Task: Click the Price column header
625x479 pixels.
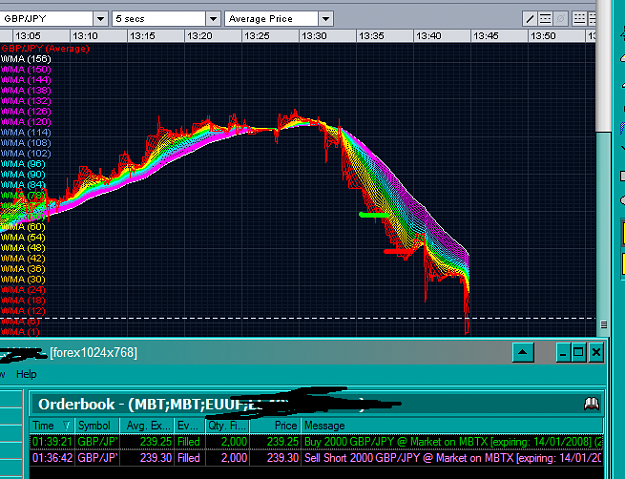Action: click(275, 426)
